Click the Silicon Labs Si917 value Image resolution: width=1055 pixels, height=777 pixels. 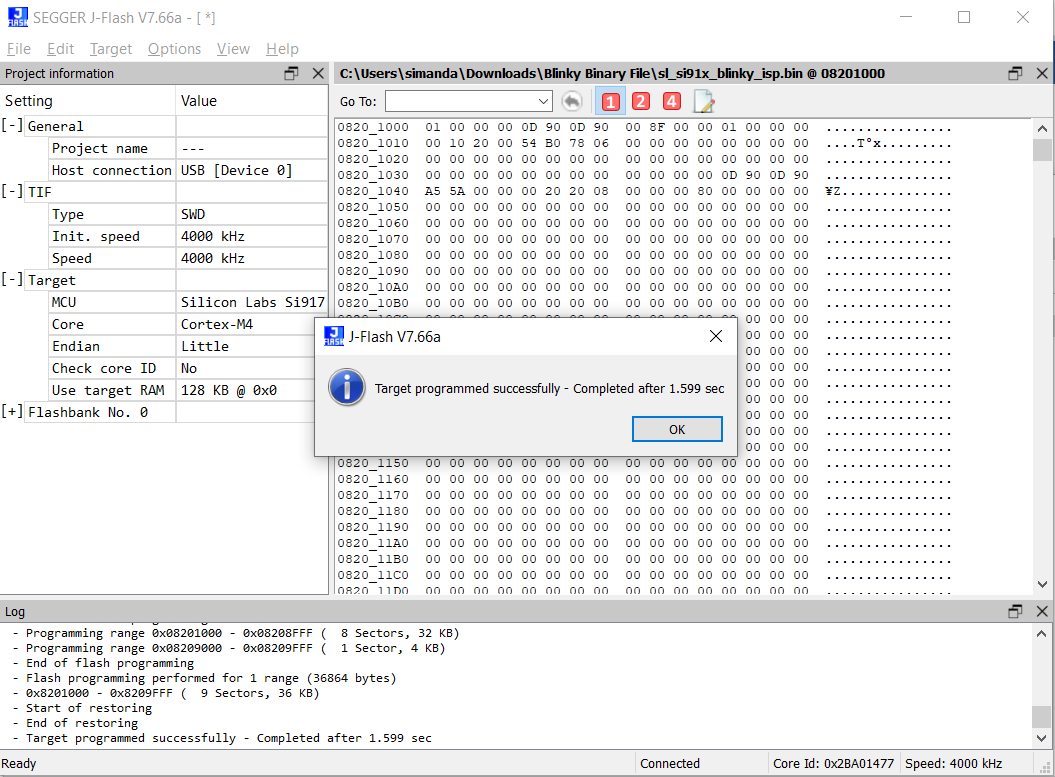click(x=252, y=302)
